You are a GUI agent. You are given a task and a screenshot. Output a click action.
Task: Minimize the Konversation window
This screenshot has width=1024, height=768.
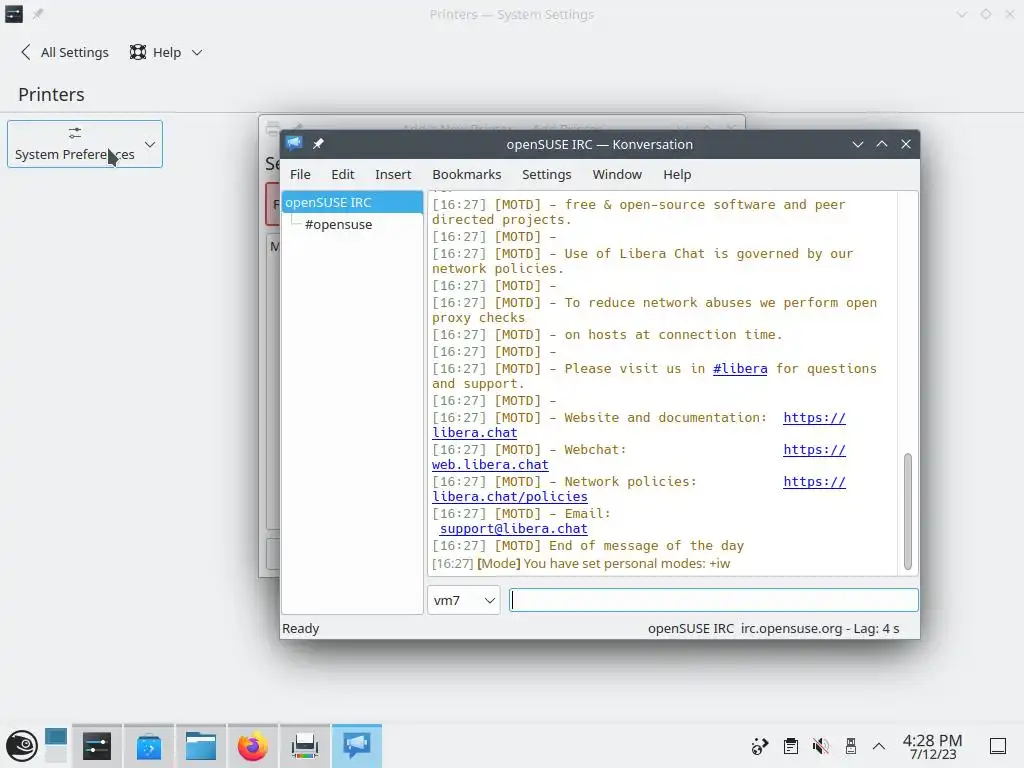[858, 144]
